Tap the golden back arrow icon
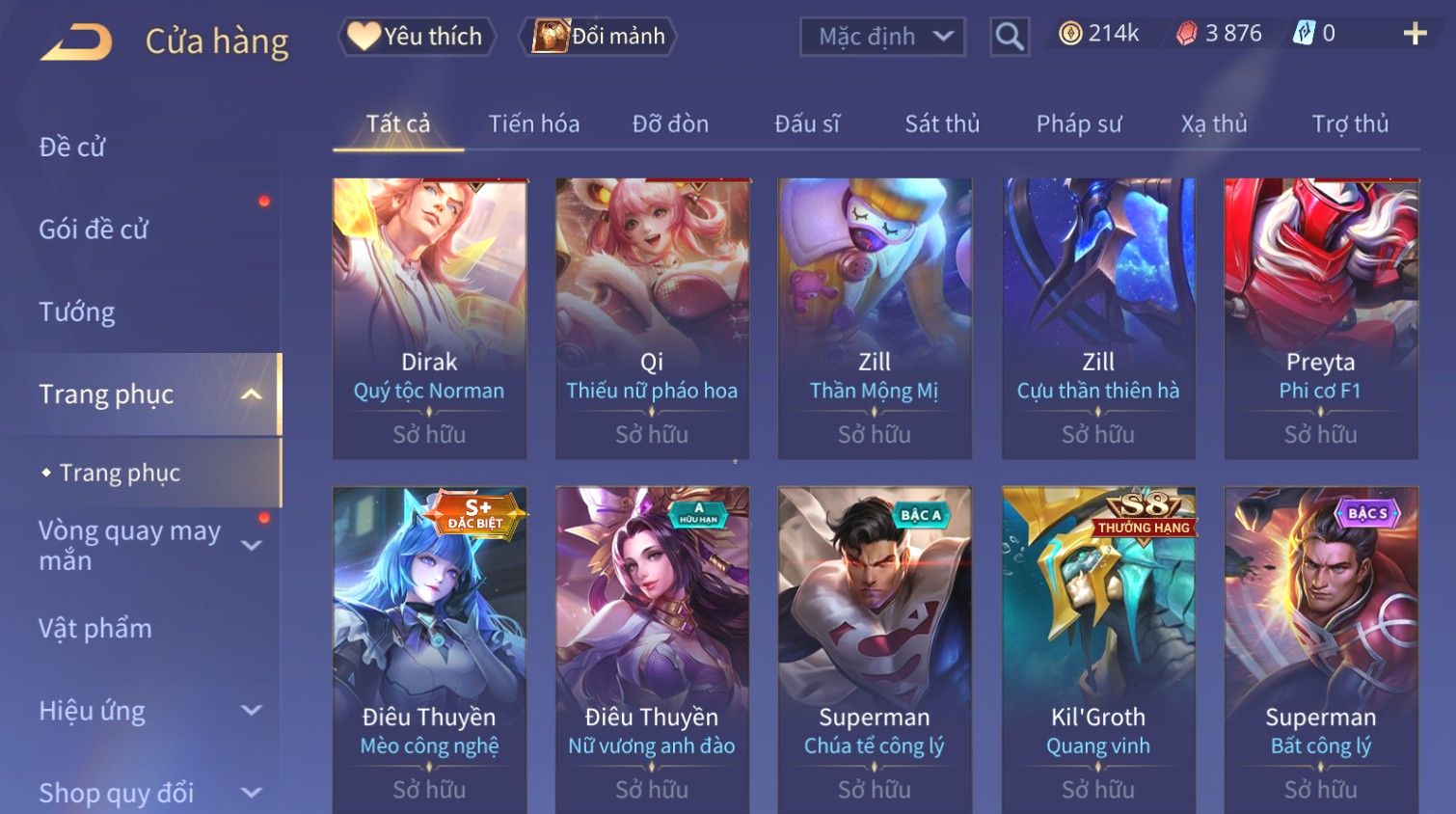The image size is (1456, 814). [x=76, y=42]
